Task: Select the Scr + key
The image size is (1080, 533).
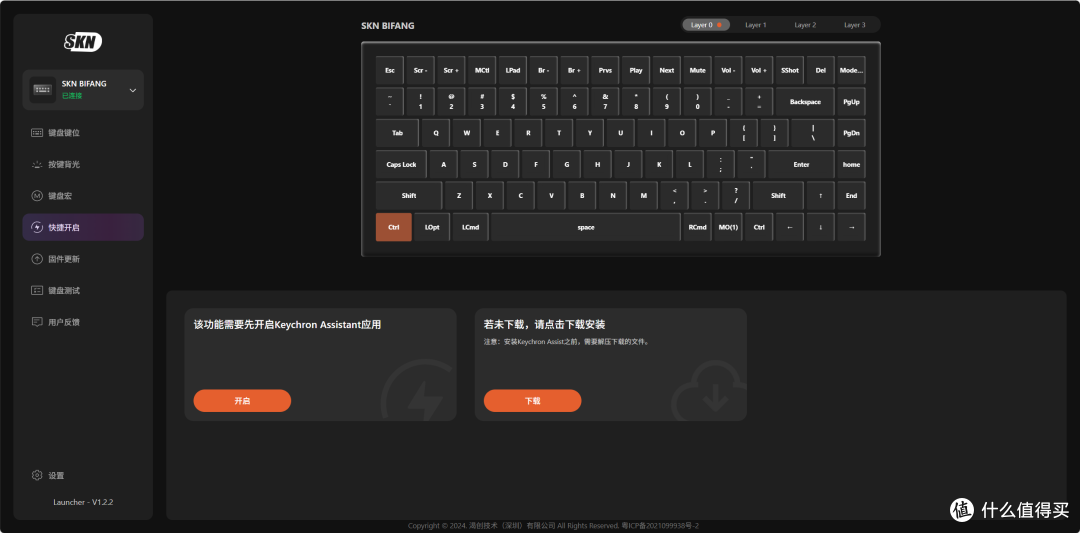Action: 451,70
